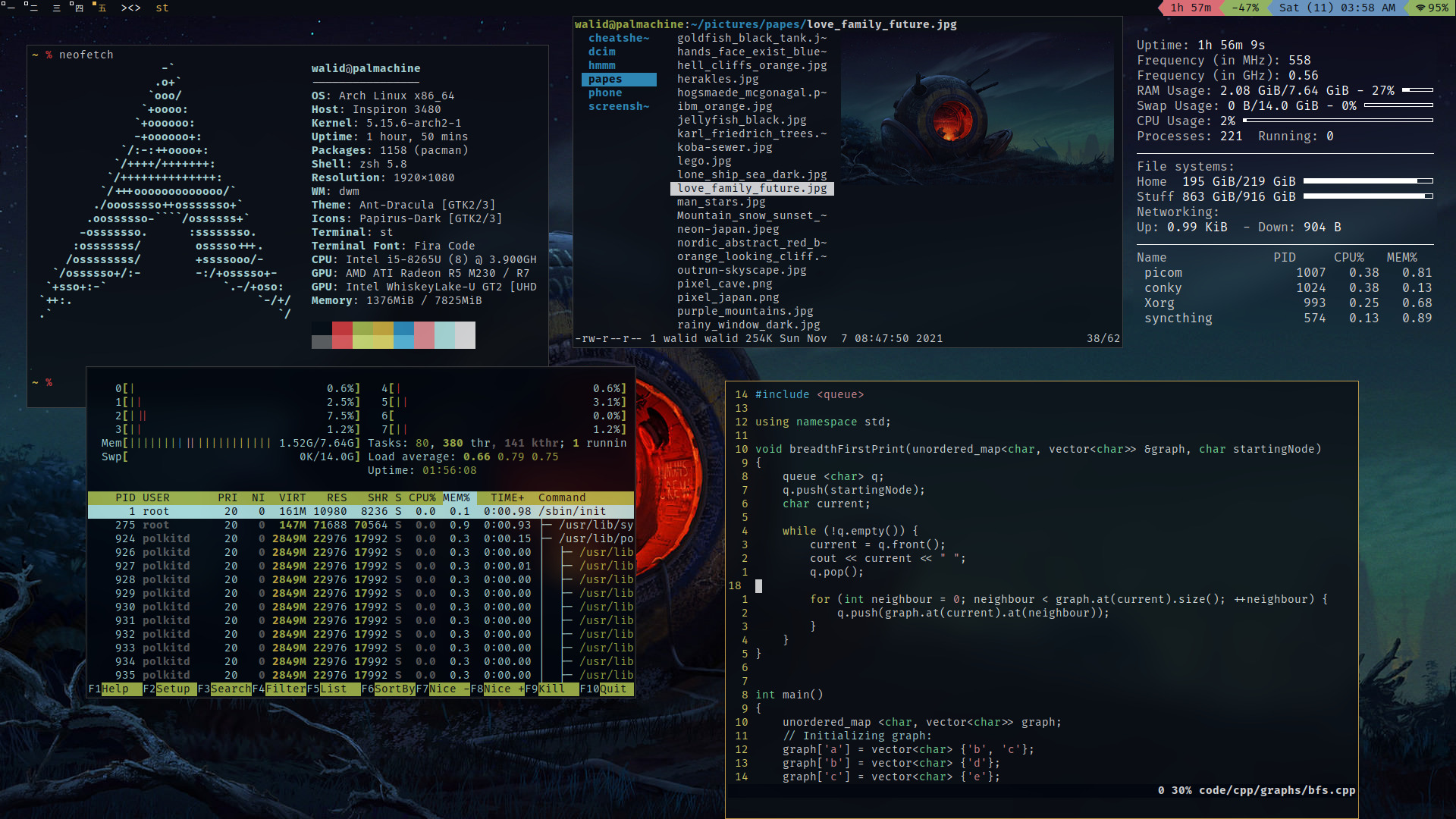Click the ><> layout symbol
This screenshot has height=819, width=1456.
point(130,8)
